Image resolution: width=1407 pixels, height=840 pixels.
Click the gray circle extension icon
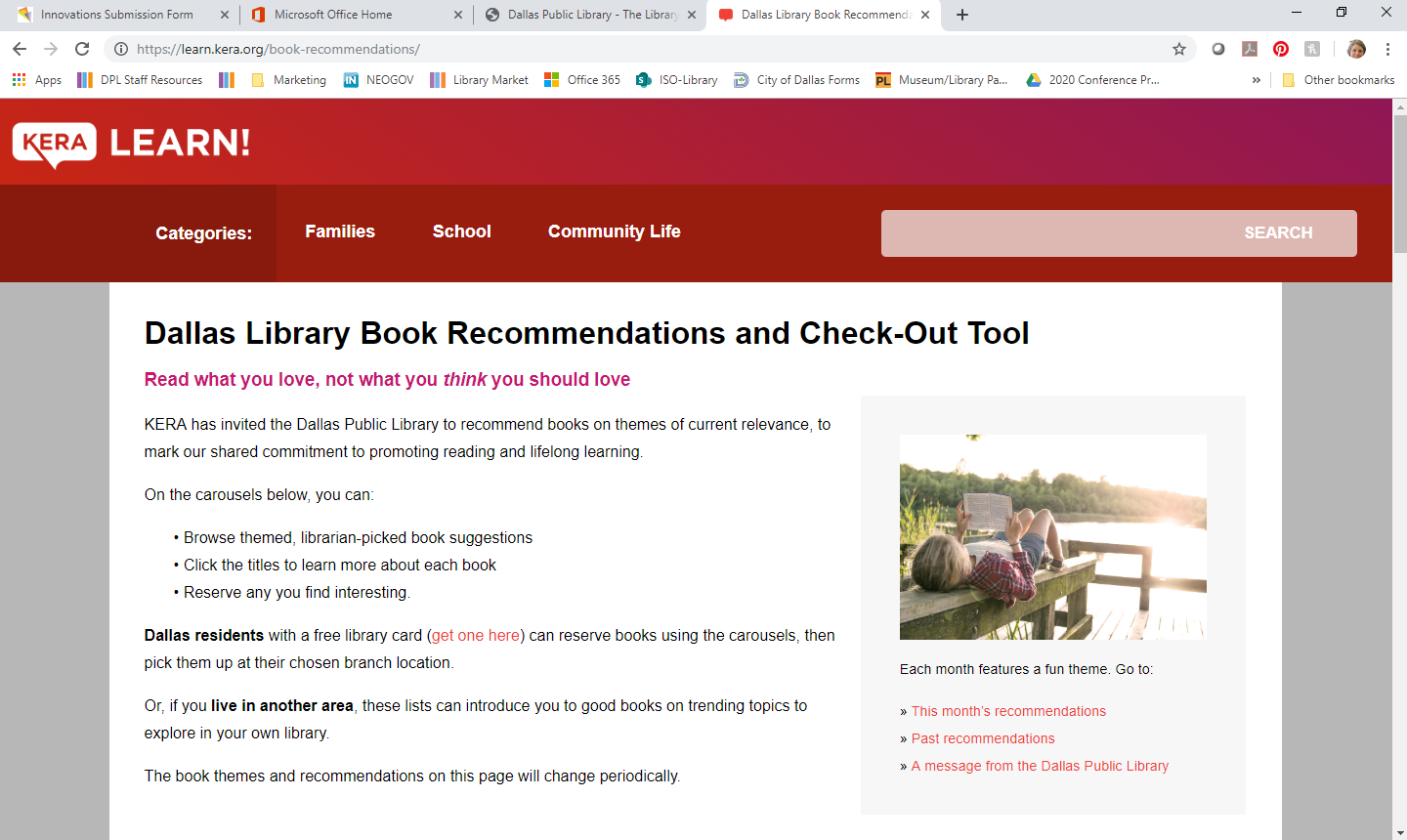[x=1218, y=49]
